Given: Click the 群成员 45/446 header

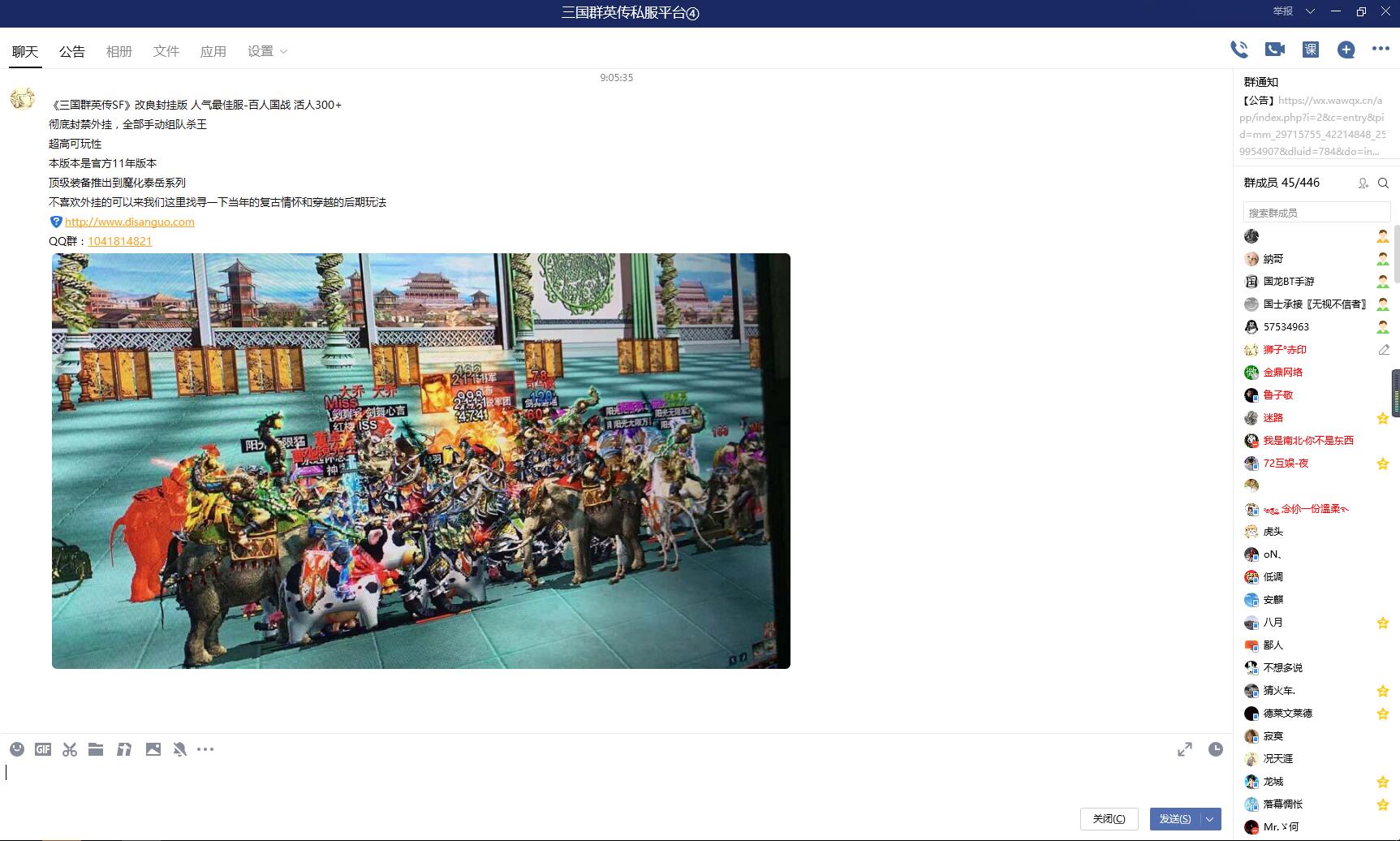Looking at the screenshot, I should 1282,183.
